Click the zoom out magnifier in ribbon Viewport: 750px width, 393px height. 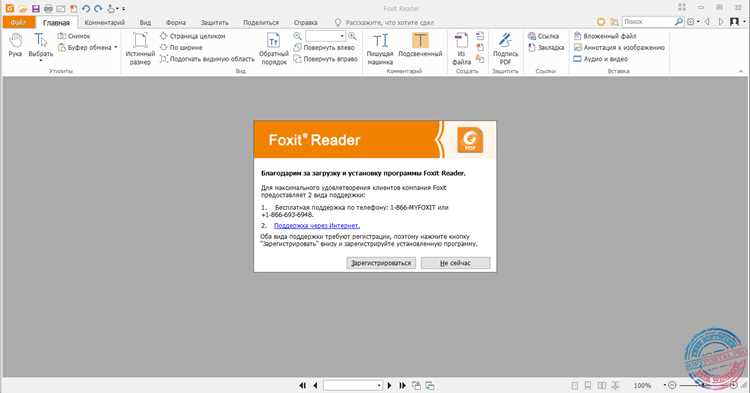point(298,36)
